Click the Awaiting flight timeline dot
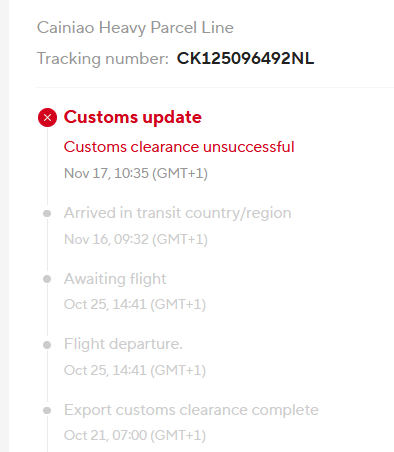394x452 pixels. tap(47, 279)
